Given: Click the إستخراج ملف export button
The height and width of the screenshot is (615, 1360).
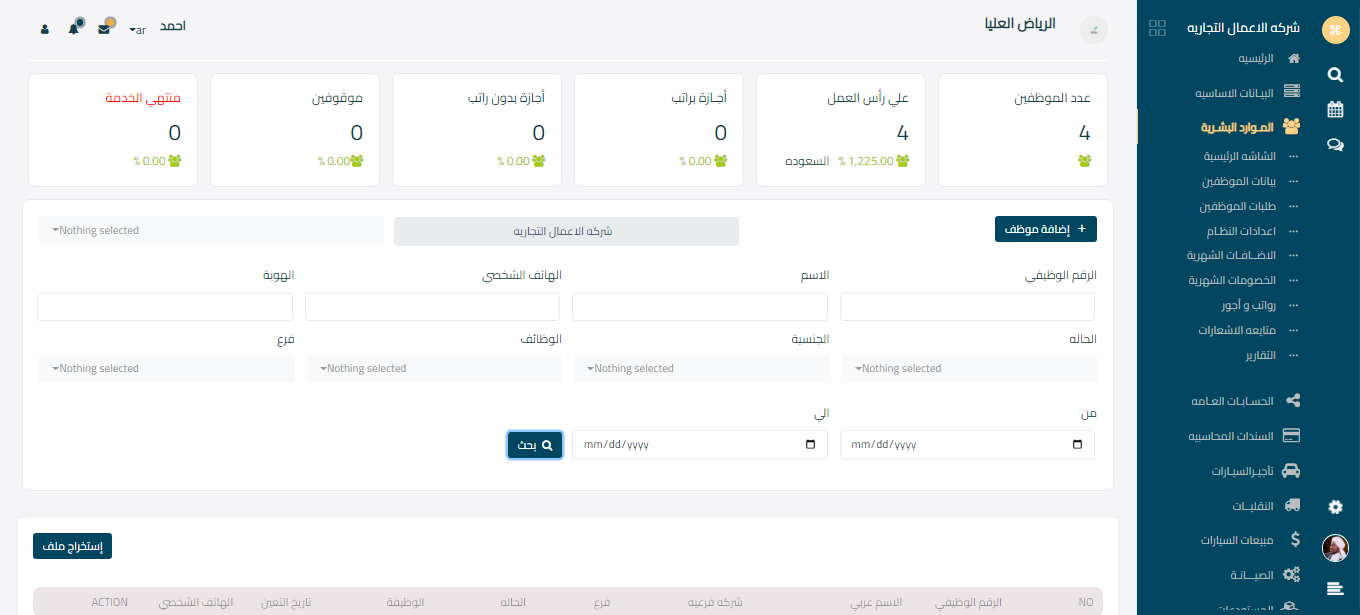Looking at the screenshot, I should click(73, 546).
